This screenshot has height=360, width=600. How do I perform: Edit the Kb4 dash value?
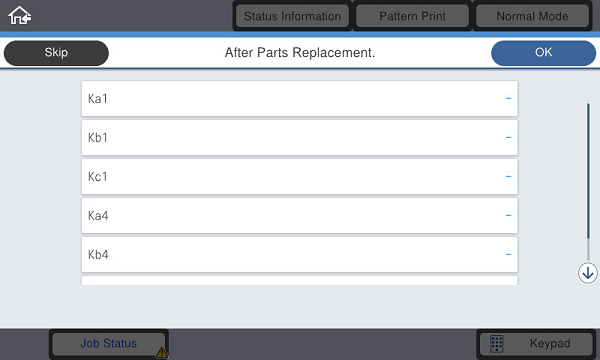click(508, 255)
